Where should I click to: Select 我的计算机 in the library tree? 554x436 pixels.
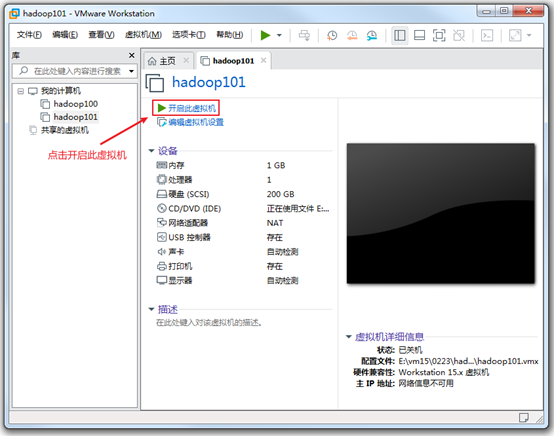pos(61,91)
